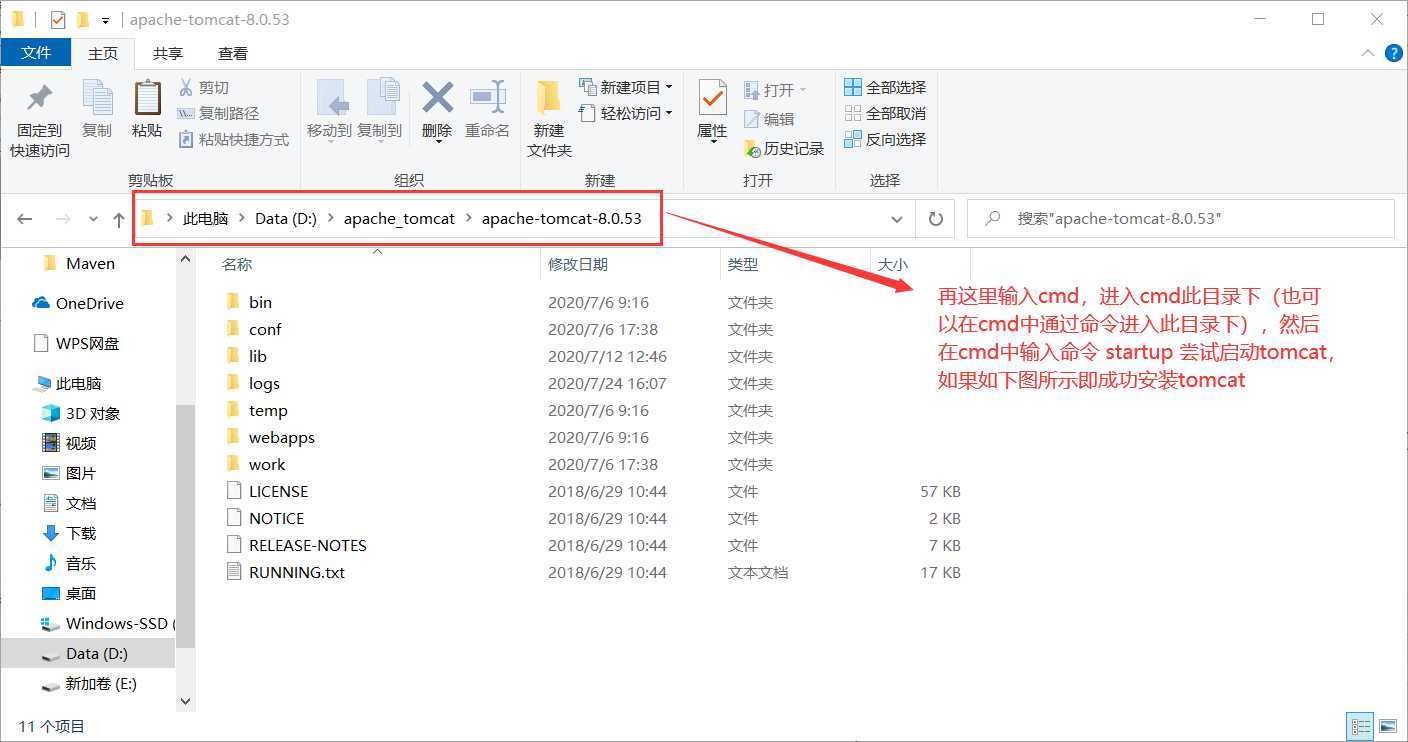Click Select all (全部选择)
The height and width of the screenshot is (742, 1408).
[x=885, y=87]
